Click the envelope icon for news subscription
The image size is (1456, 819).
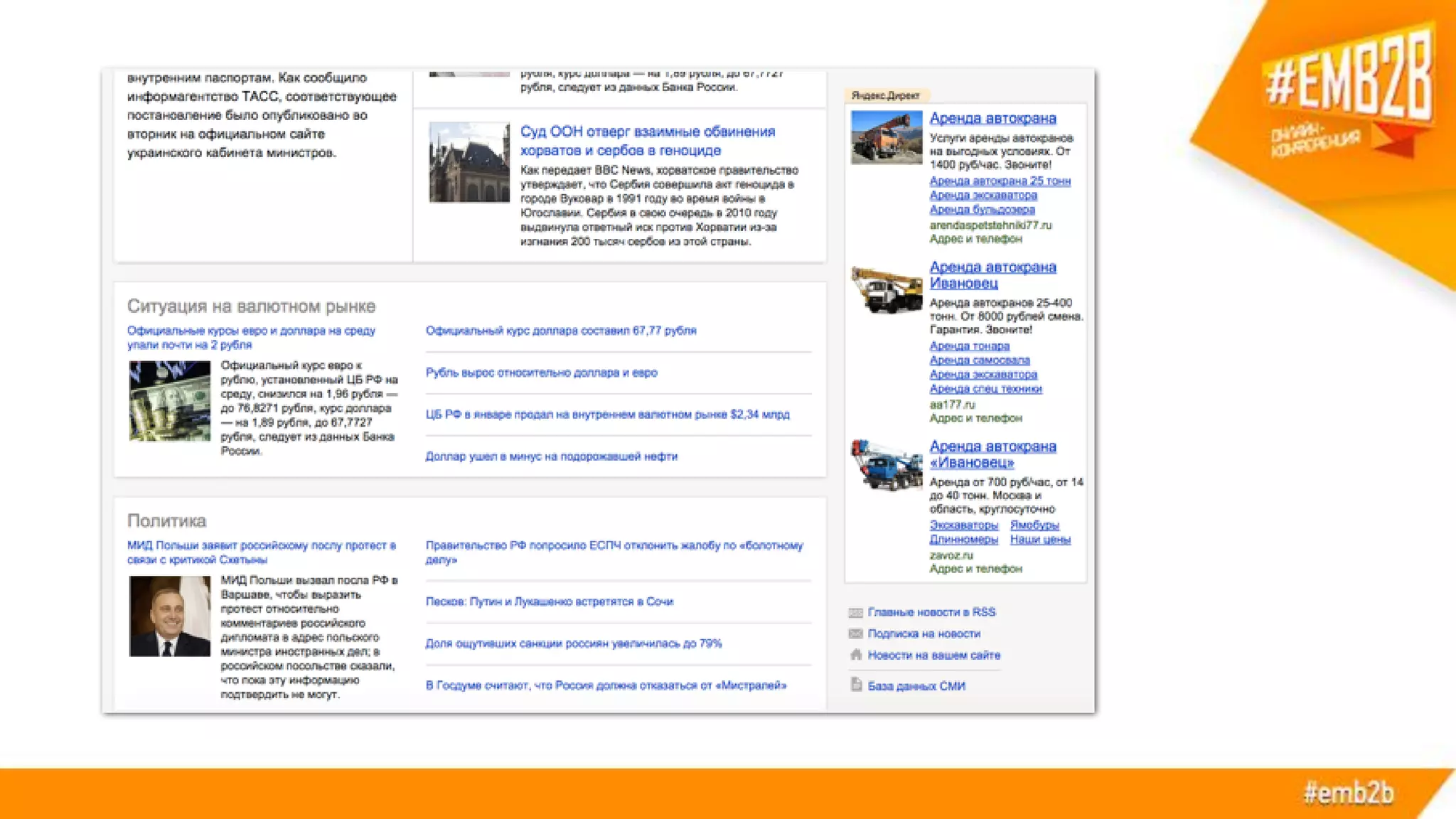tap(855, 633)
